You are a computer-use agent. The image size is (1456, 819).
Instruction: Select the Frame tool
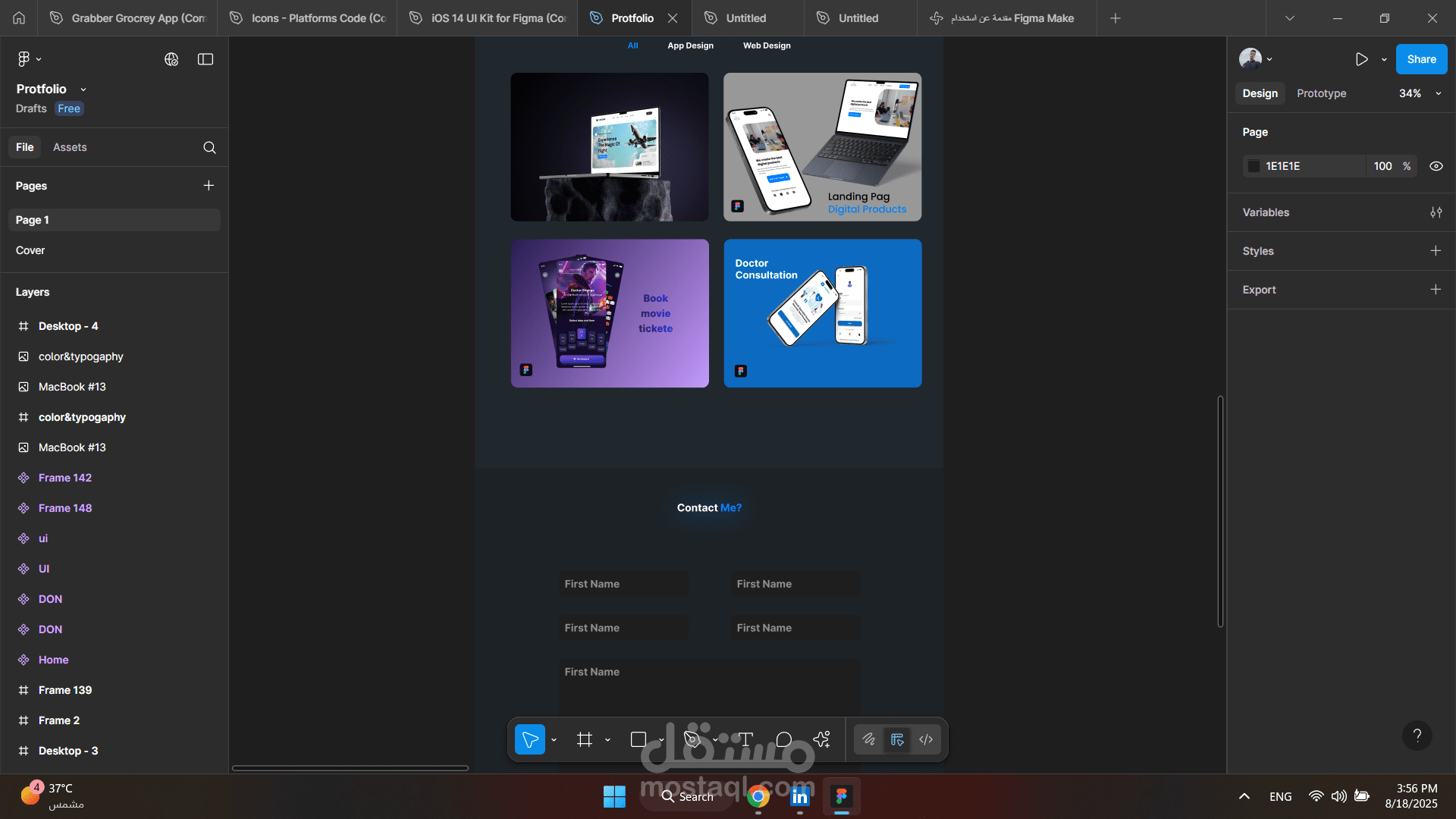tap(584, 739)
